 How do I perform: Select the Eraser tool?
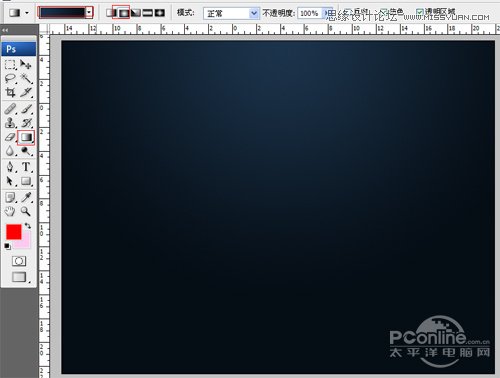10,137
